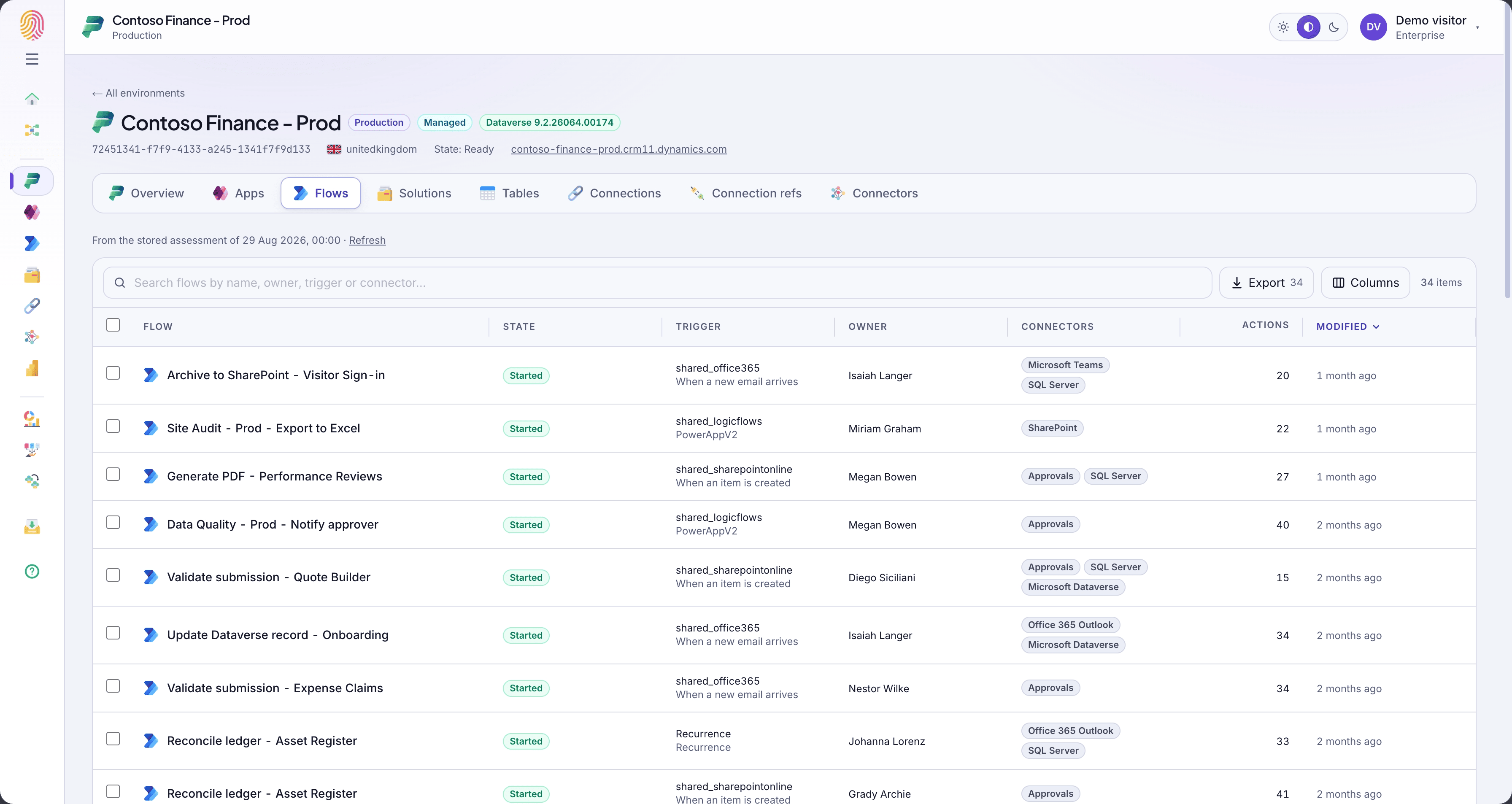Image resolution: width=1512 pixels, height=804 pixels.
Task: Switch to light theme sun icon
Action: pos(1283,27)
